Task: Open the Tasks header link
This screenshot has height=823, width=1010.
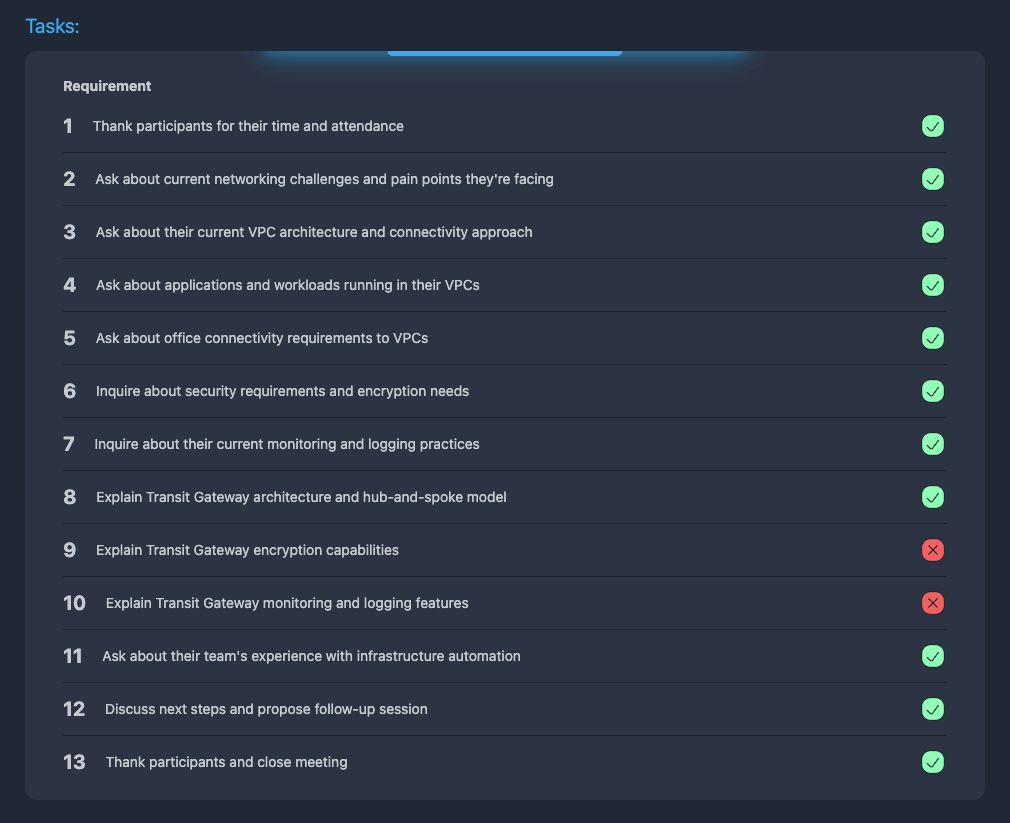Action: click(x=52, y=26)
